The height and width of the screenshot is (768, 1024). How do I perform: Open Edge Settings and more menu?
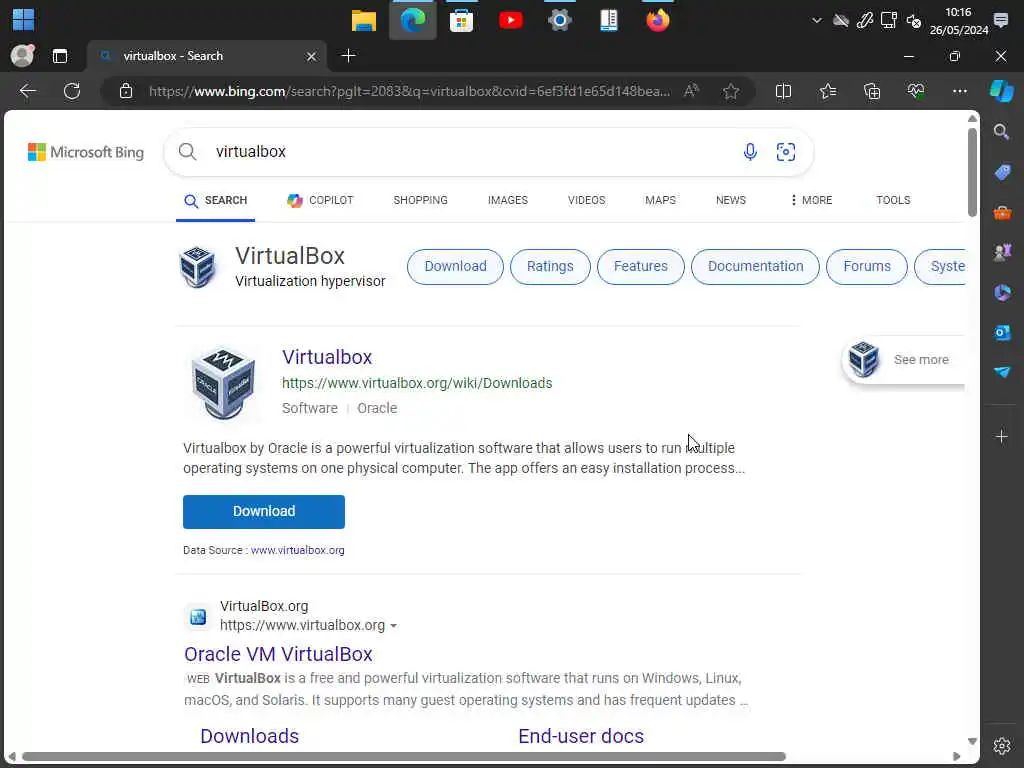click(959, 91)
